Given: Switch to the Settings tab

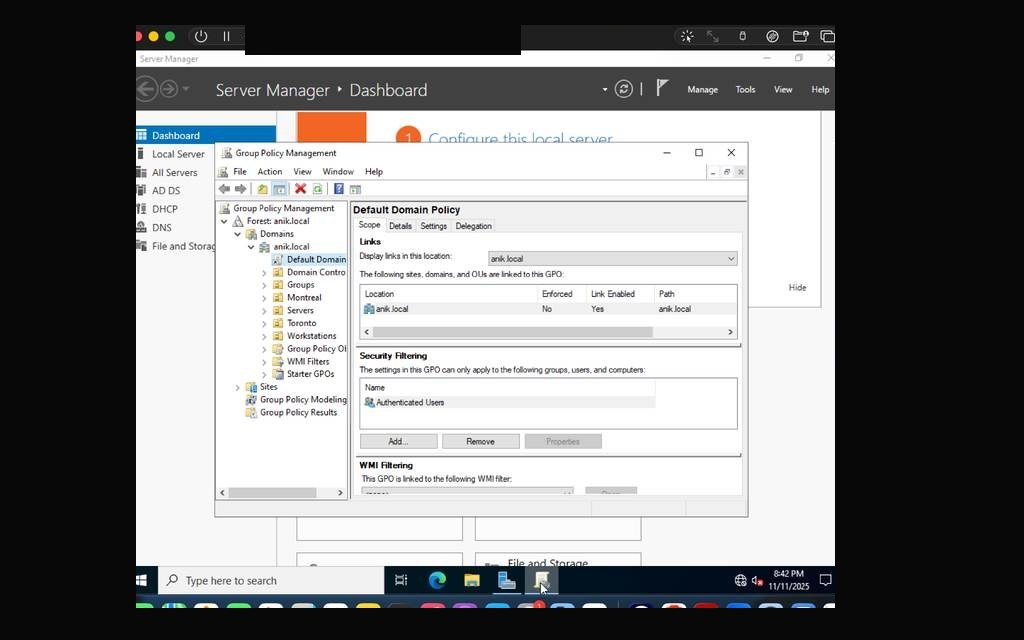Looking at the screenshot, I should [x=434, y=226].
